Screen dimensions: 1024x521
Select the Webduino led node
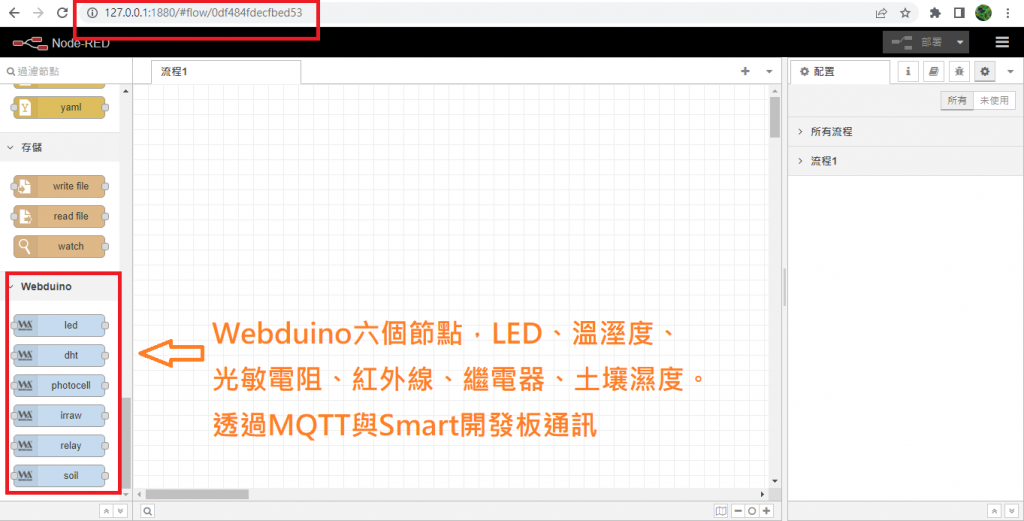[x=59, y=325]
